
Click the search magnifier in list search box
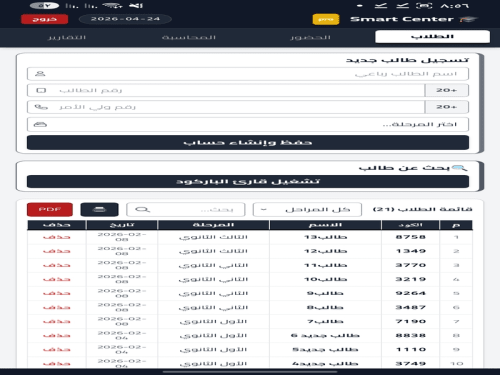(143, 210)
